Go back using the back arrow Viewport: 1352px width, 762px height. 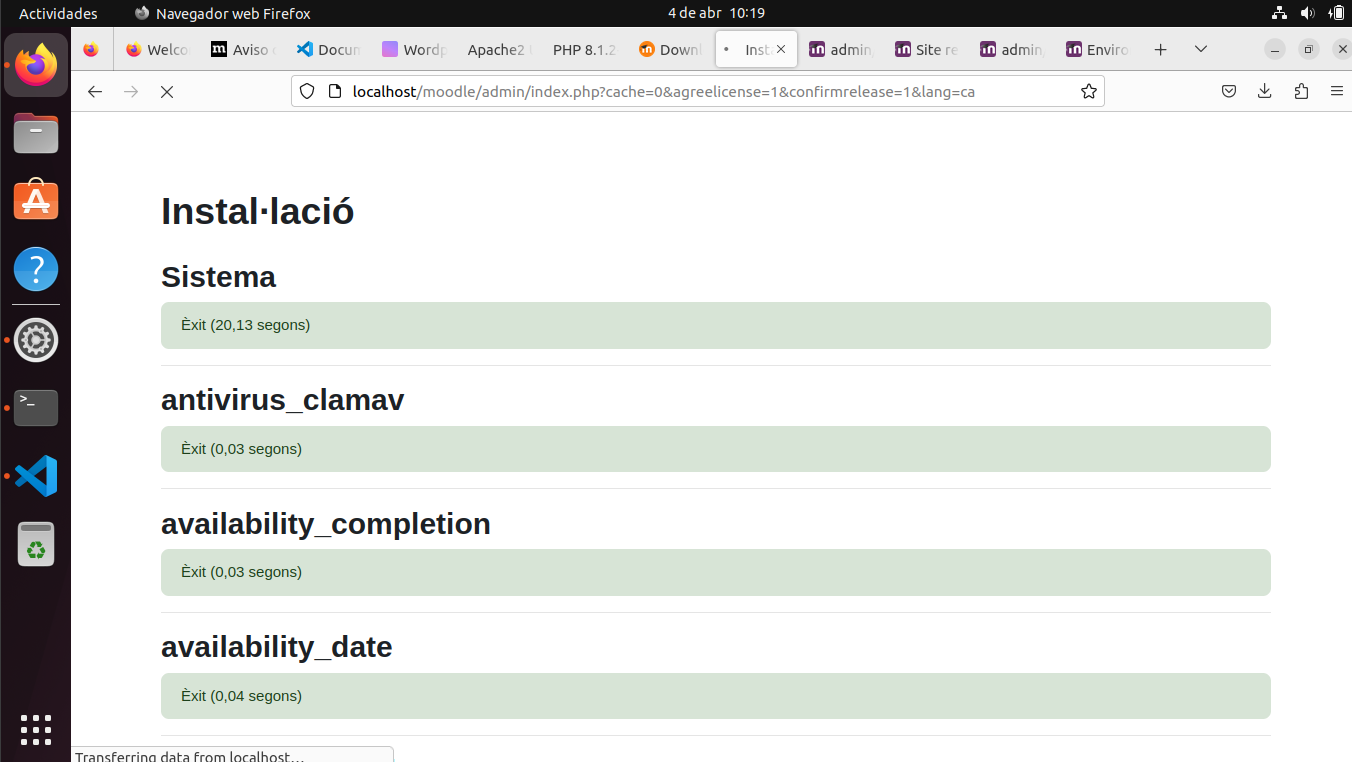tap(94, 90)
